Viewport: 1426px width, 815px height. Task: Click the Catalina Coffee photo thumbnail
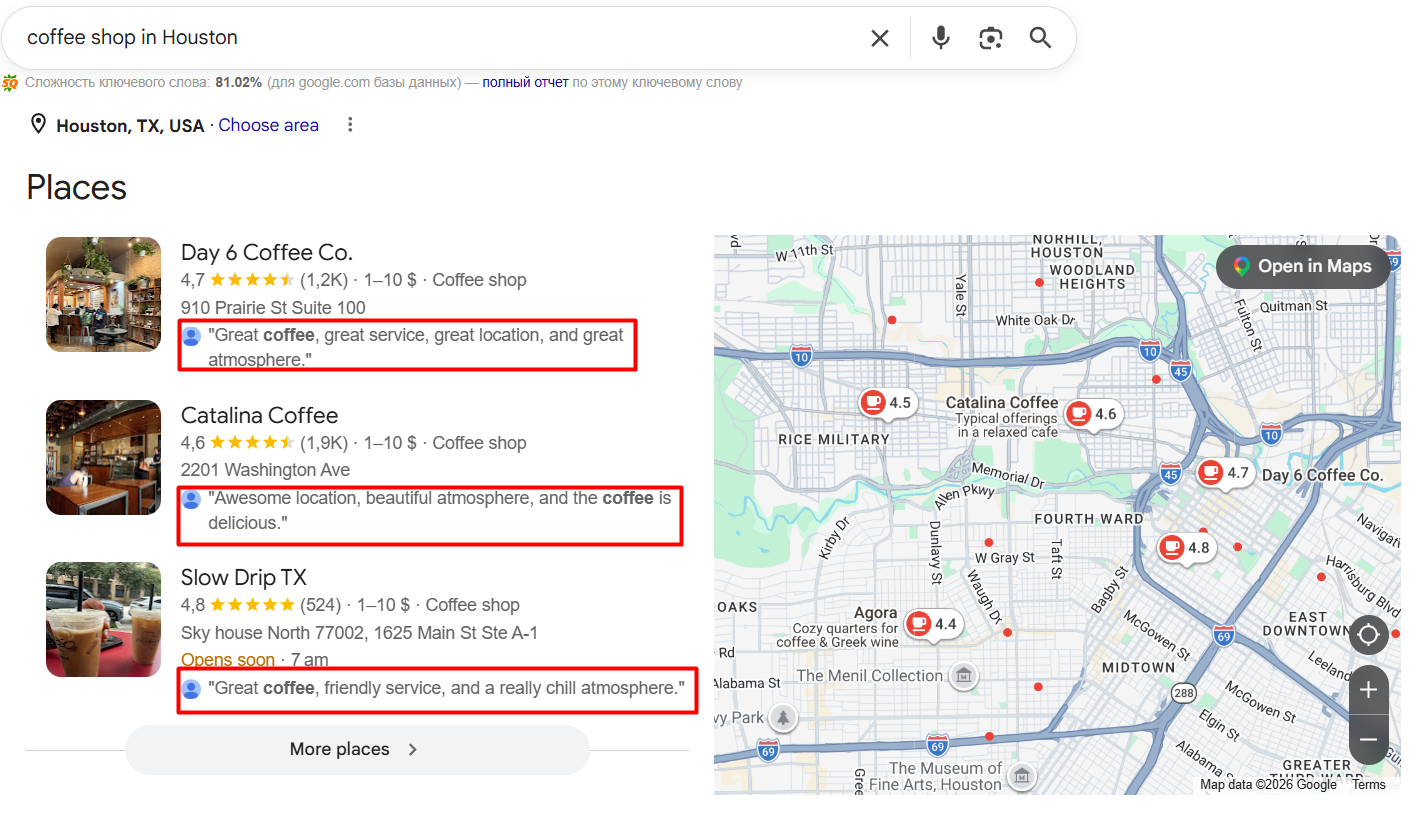103,457
